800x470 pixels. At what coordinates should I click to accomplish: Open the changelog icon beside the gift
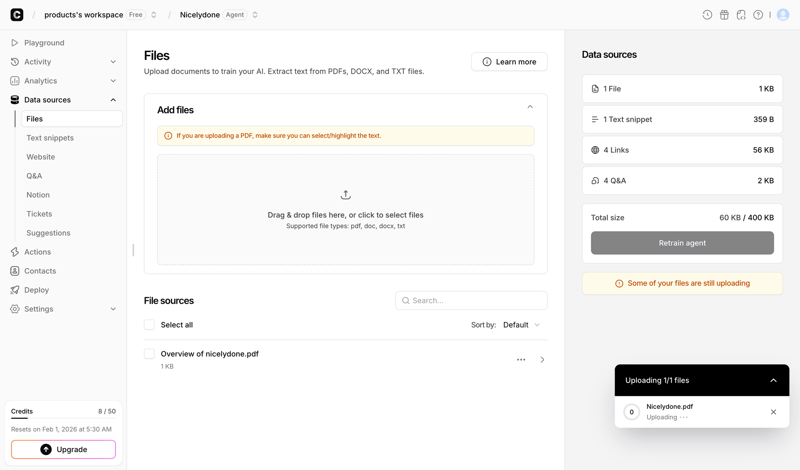point(741,15)
